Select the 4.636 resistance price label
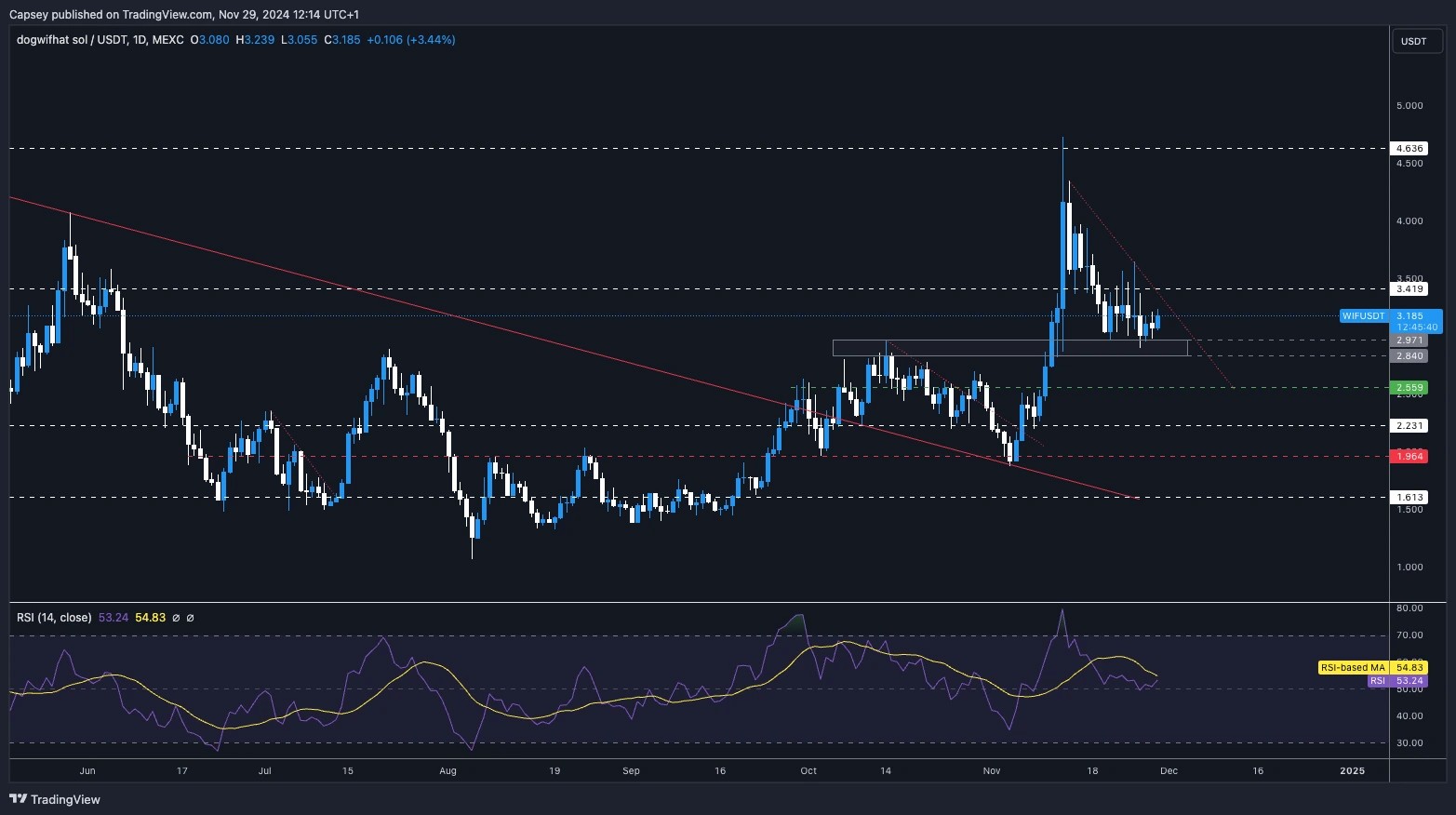 pyautogui.click(x=1409, y=147)
